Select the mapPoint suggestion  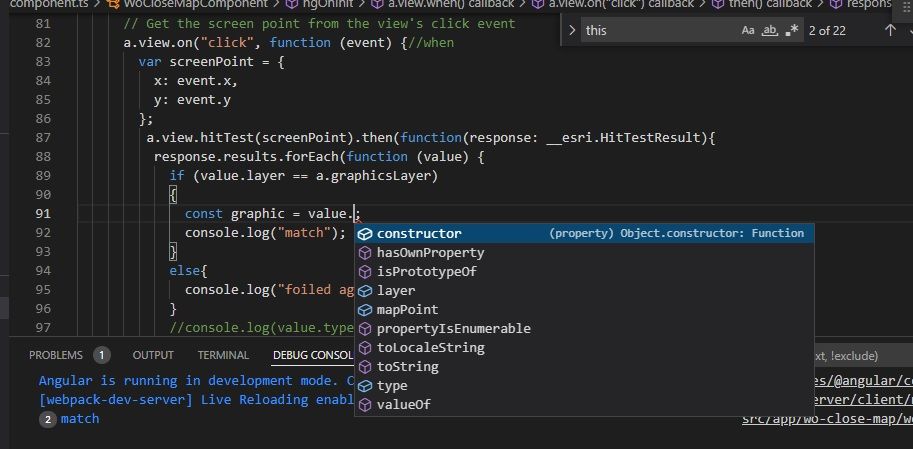(584, 309)
